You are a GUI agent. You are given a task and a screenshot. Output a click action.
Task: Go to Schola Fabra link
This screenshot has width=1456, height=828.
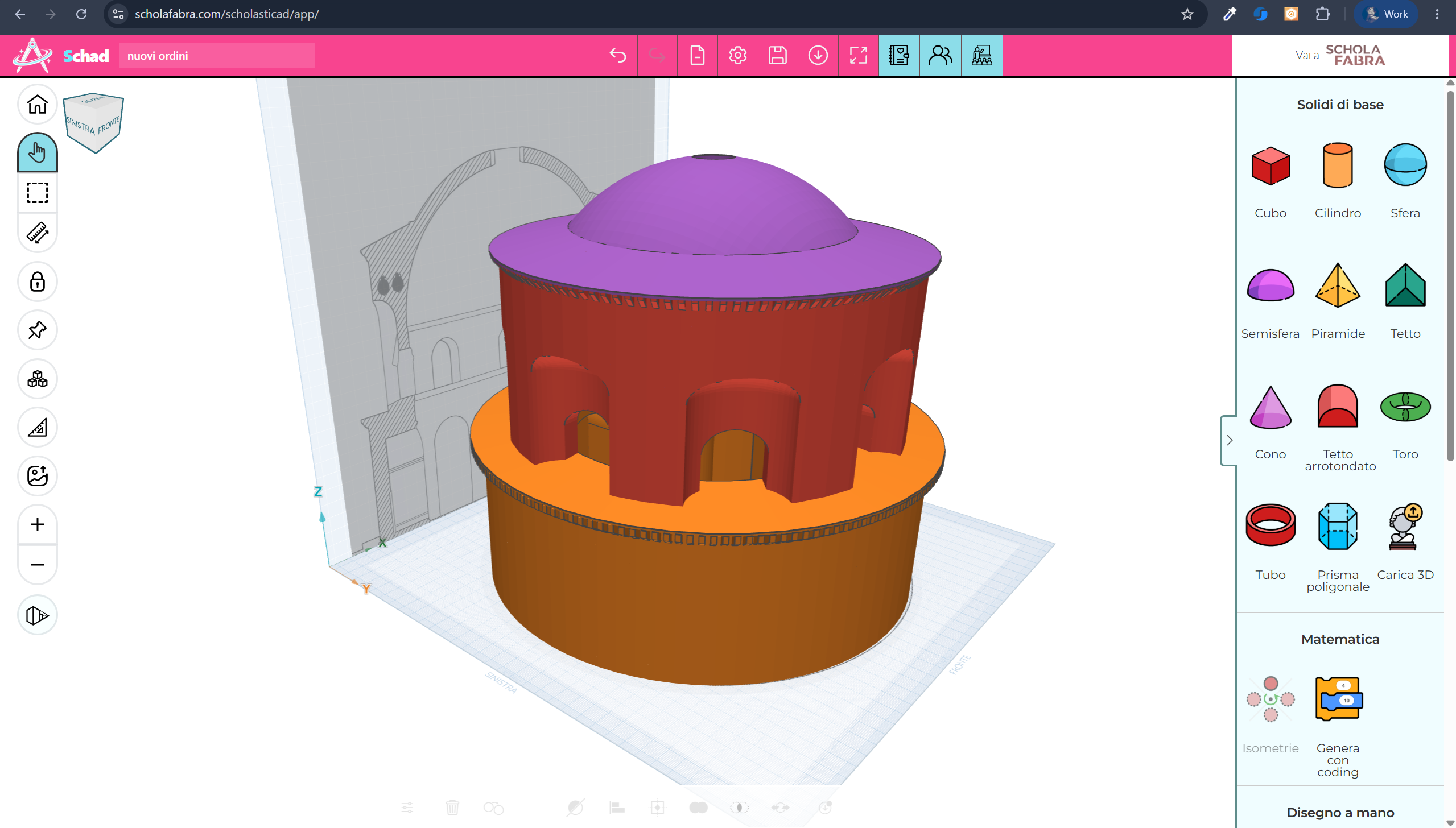[x=1340, y=55]
